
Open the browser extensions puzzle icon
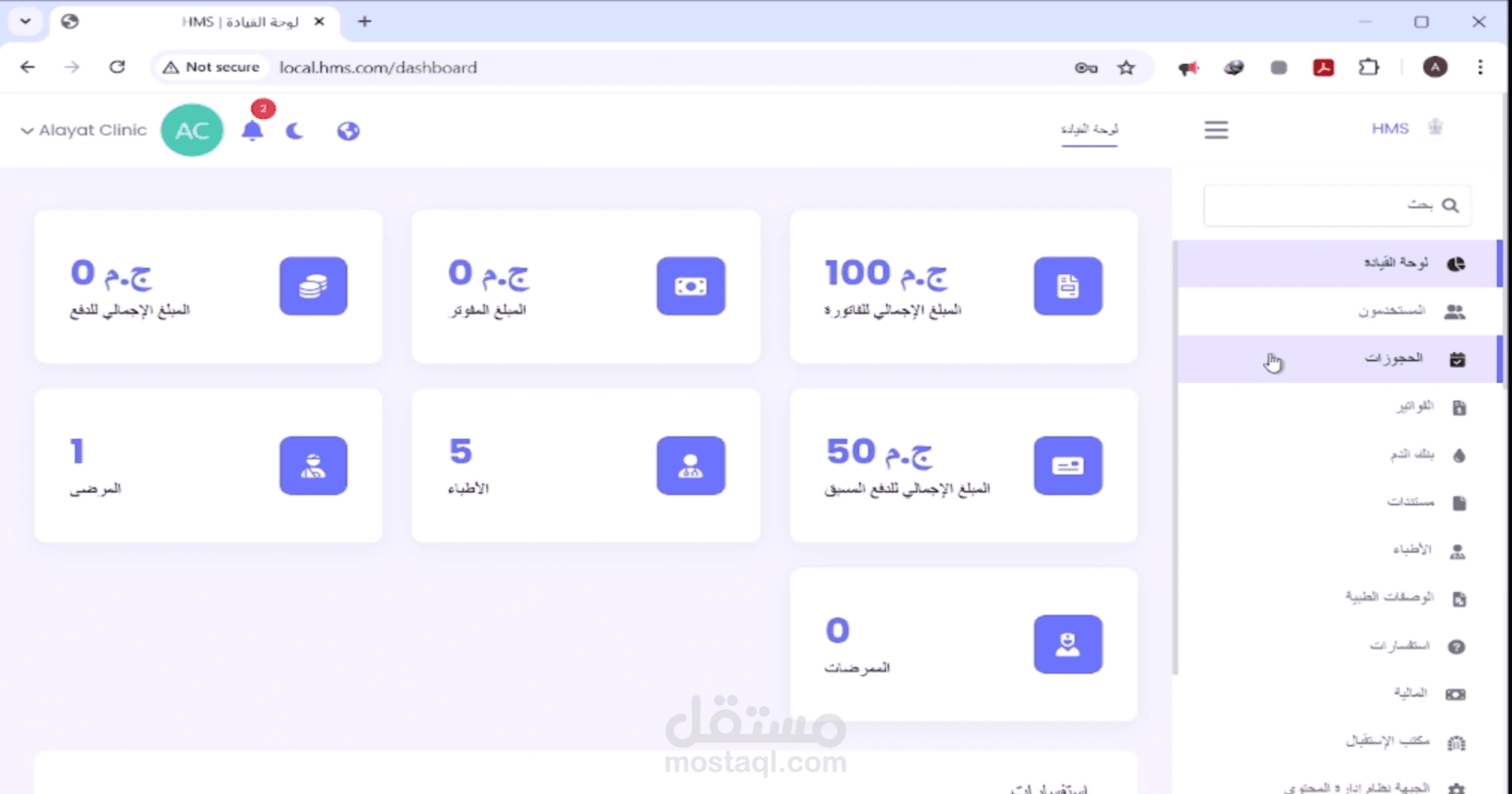click(1369, 68)
